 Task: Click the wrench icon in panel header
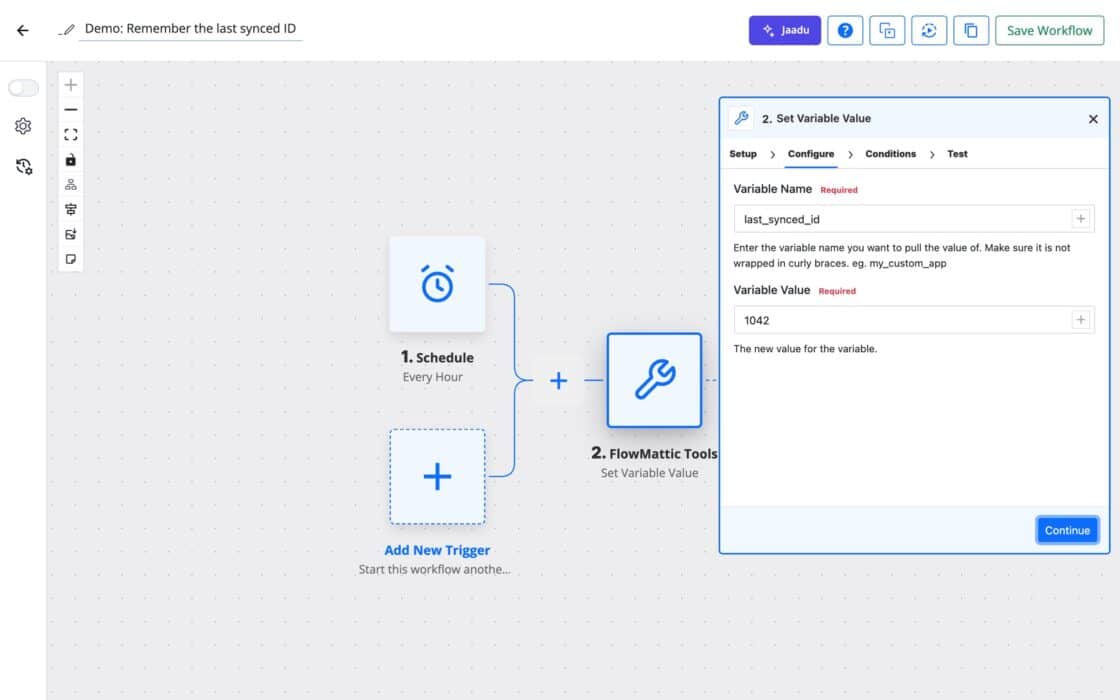click(x=741, y=118)
